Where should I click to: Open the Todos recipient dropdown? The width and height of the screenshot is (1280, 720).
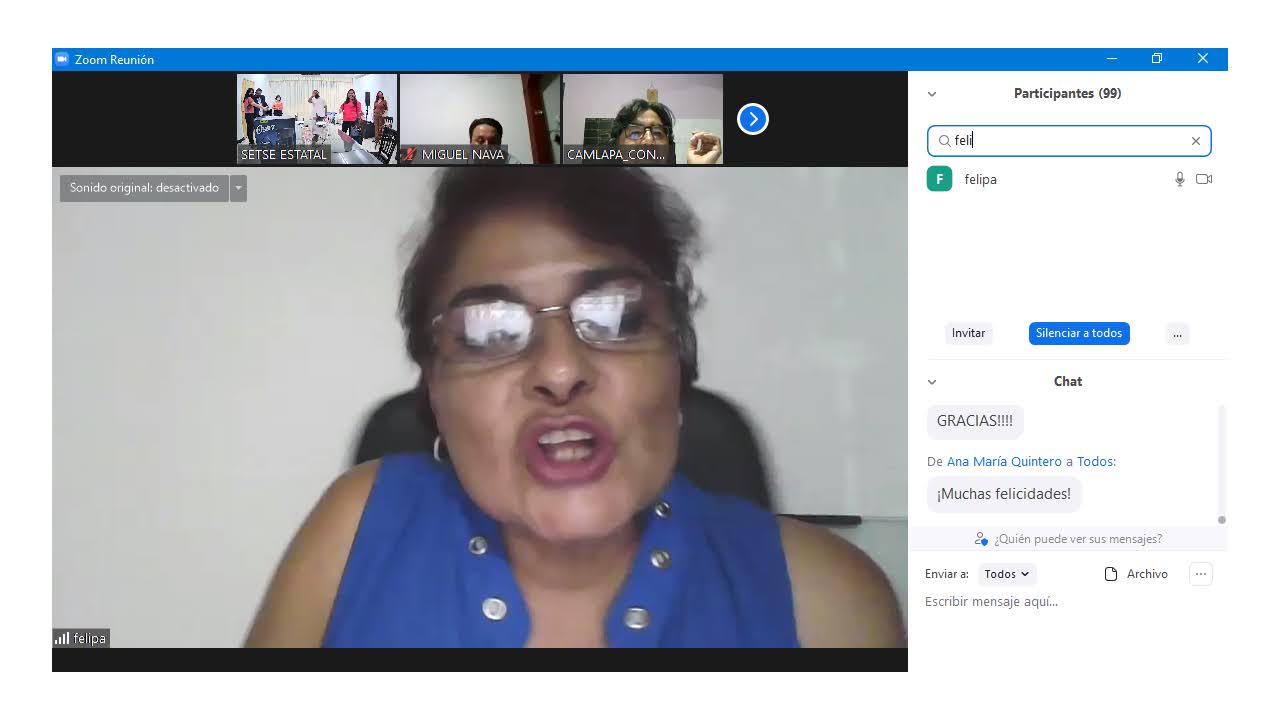(x=1006, y=574)
